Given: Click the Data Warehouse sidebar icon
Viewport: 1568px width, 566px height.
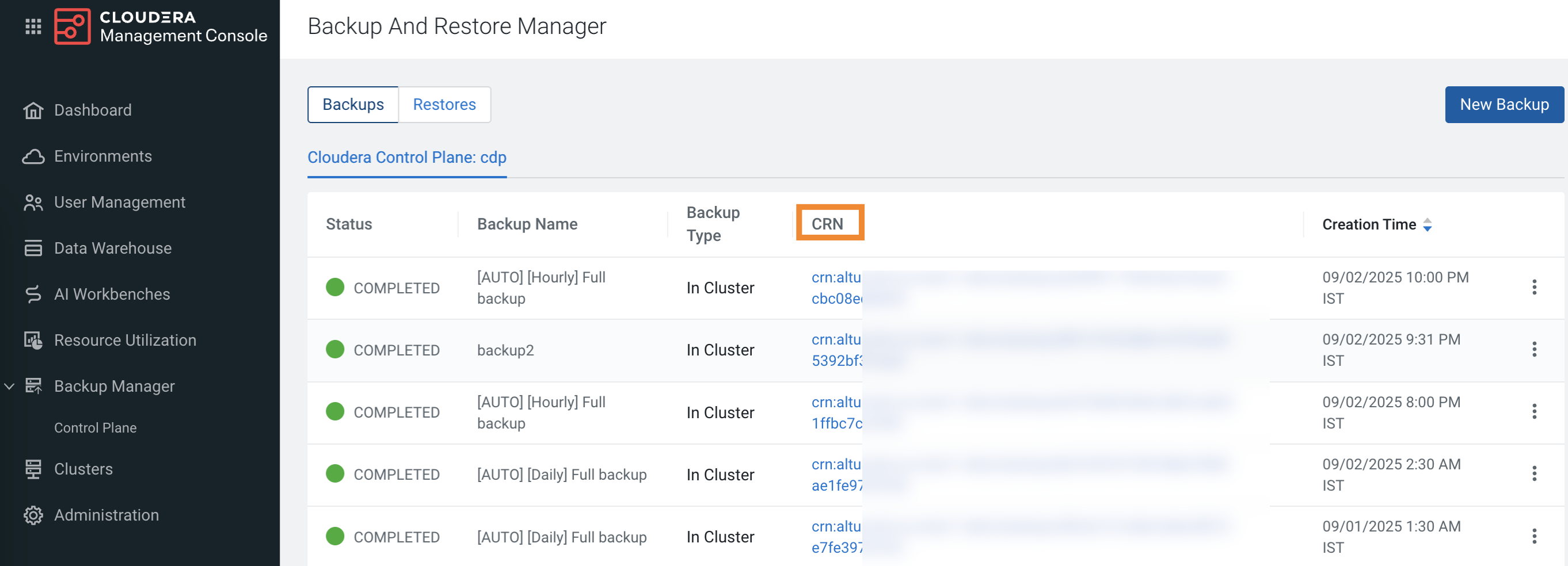Looking at the screenshot, I should [33, 248].
